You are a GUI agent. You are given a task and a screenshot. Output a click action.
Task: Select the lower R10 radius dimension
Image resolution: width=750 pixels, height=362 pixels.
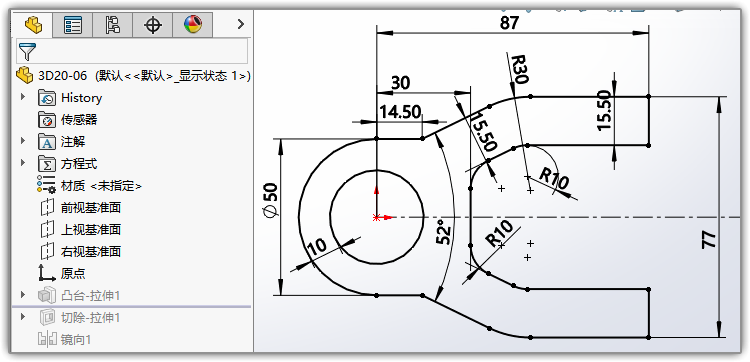(499, 233)
